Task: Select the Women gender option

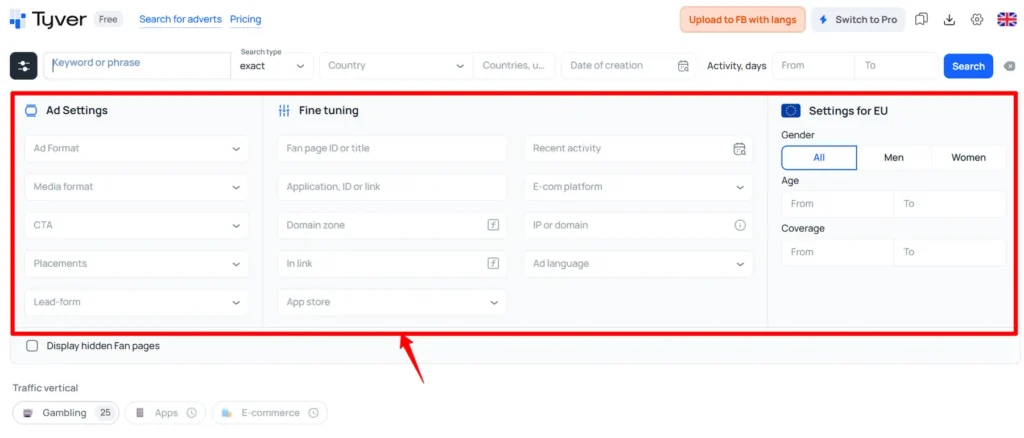Action: [968, 157]
